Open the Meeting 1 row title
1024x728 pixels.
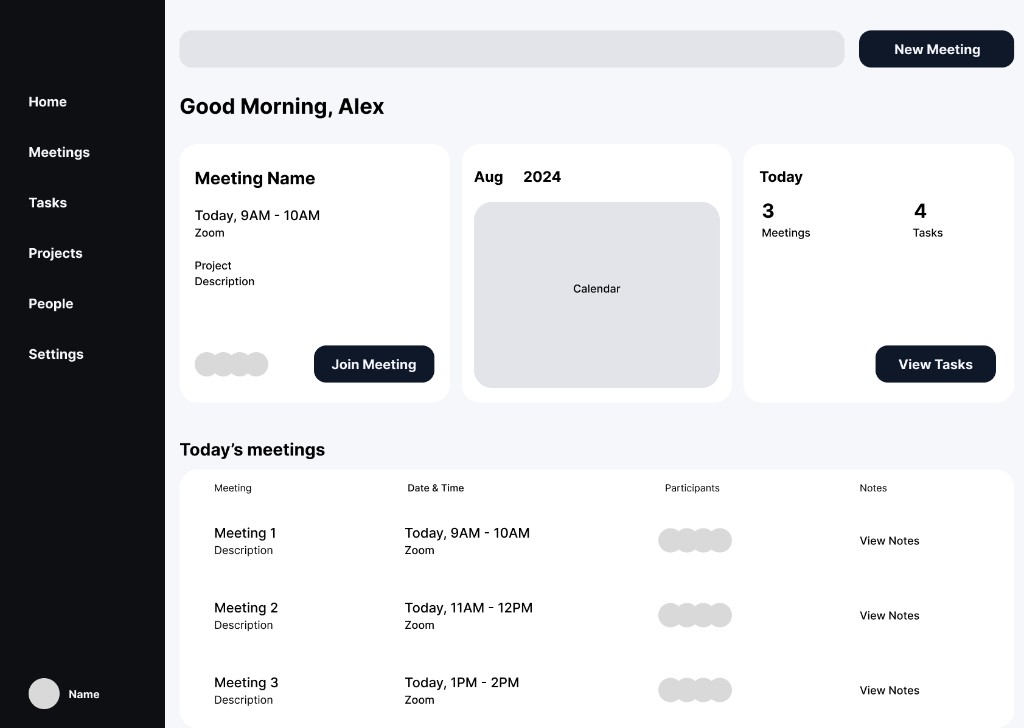click(245, 533)
